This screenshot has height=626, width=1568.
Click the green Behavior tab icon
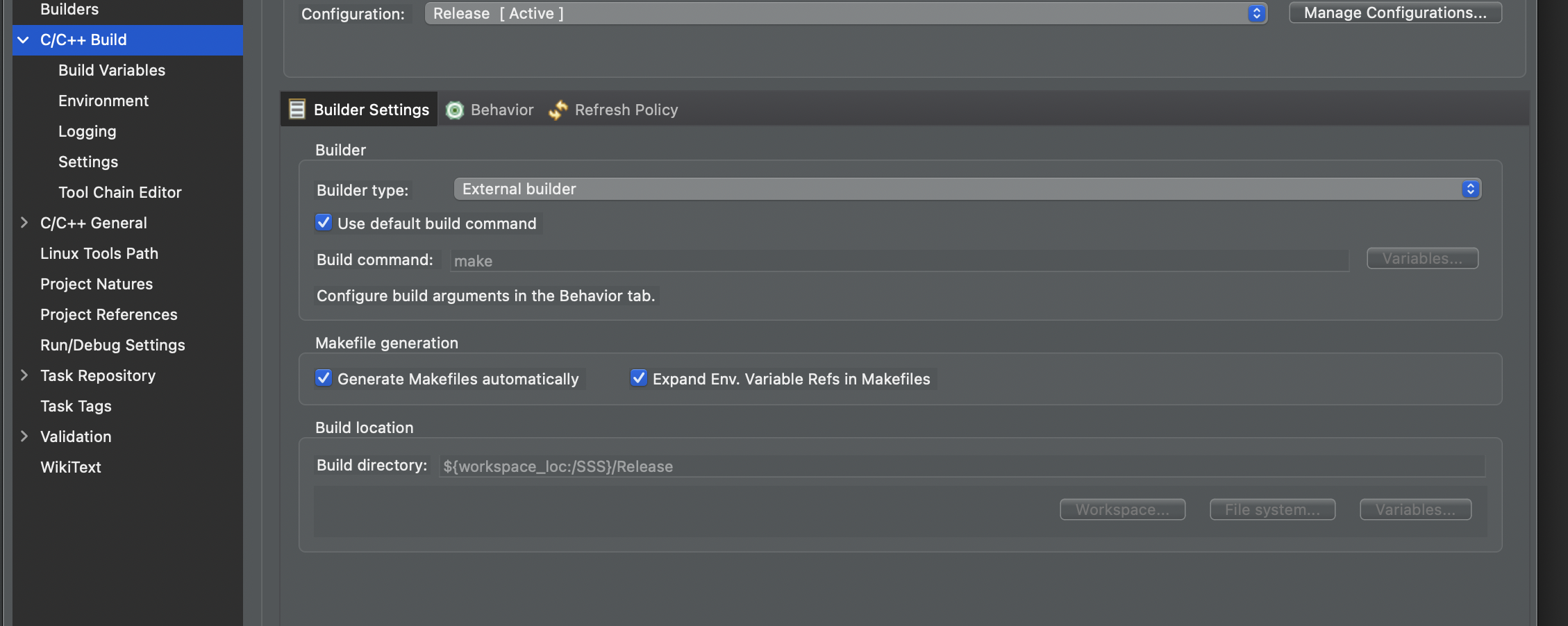click(456, 110)
